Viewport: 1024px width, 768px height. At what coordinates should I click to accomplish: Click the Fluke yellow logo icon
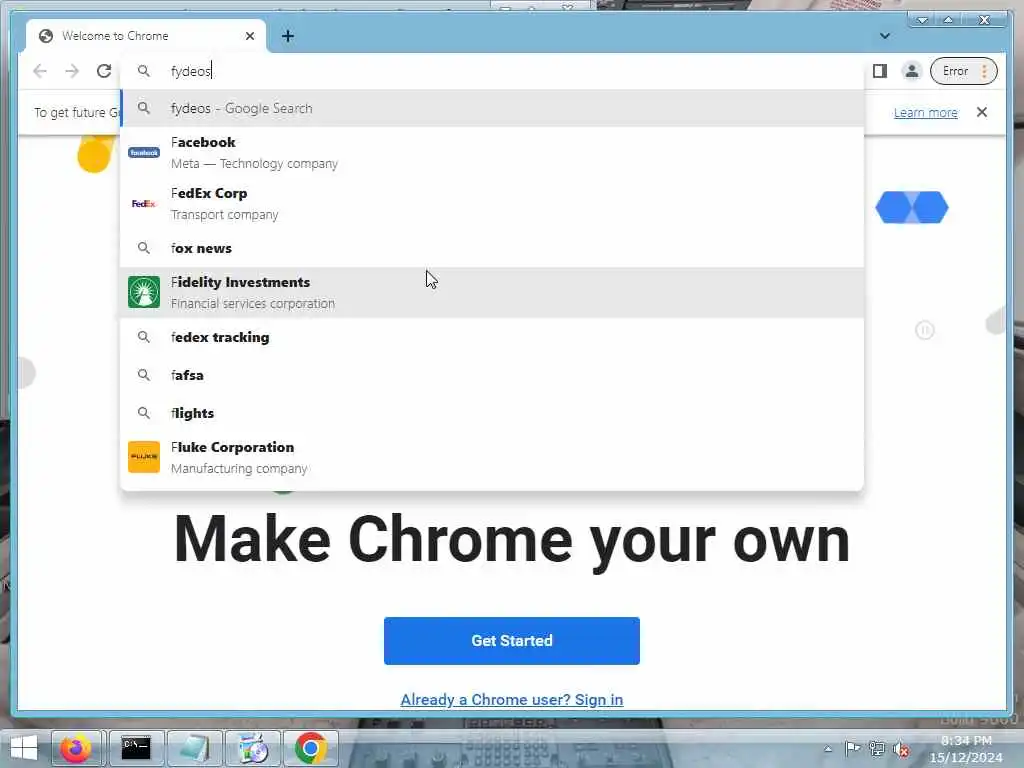pos(144,457)
